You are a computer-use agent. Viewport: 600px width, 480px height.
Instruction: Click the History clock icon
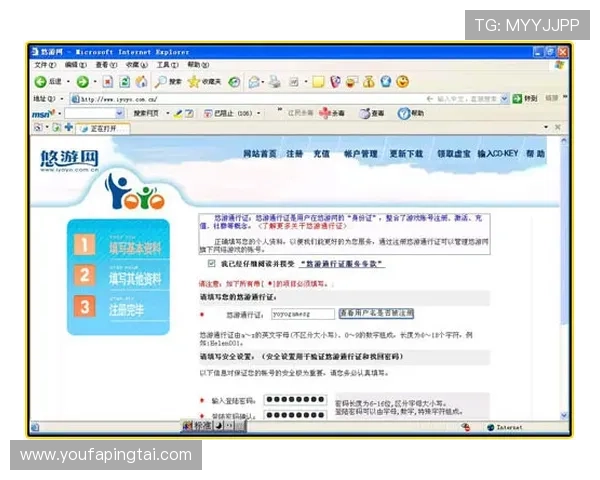(234, 82)
